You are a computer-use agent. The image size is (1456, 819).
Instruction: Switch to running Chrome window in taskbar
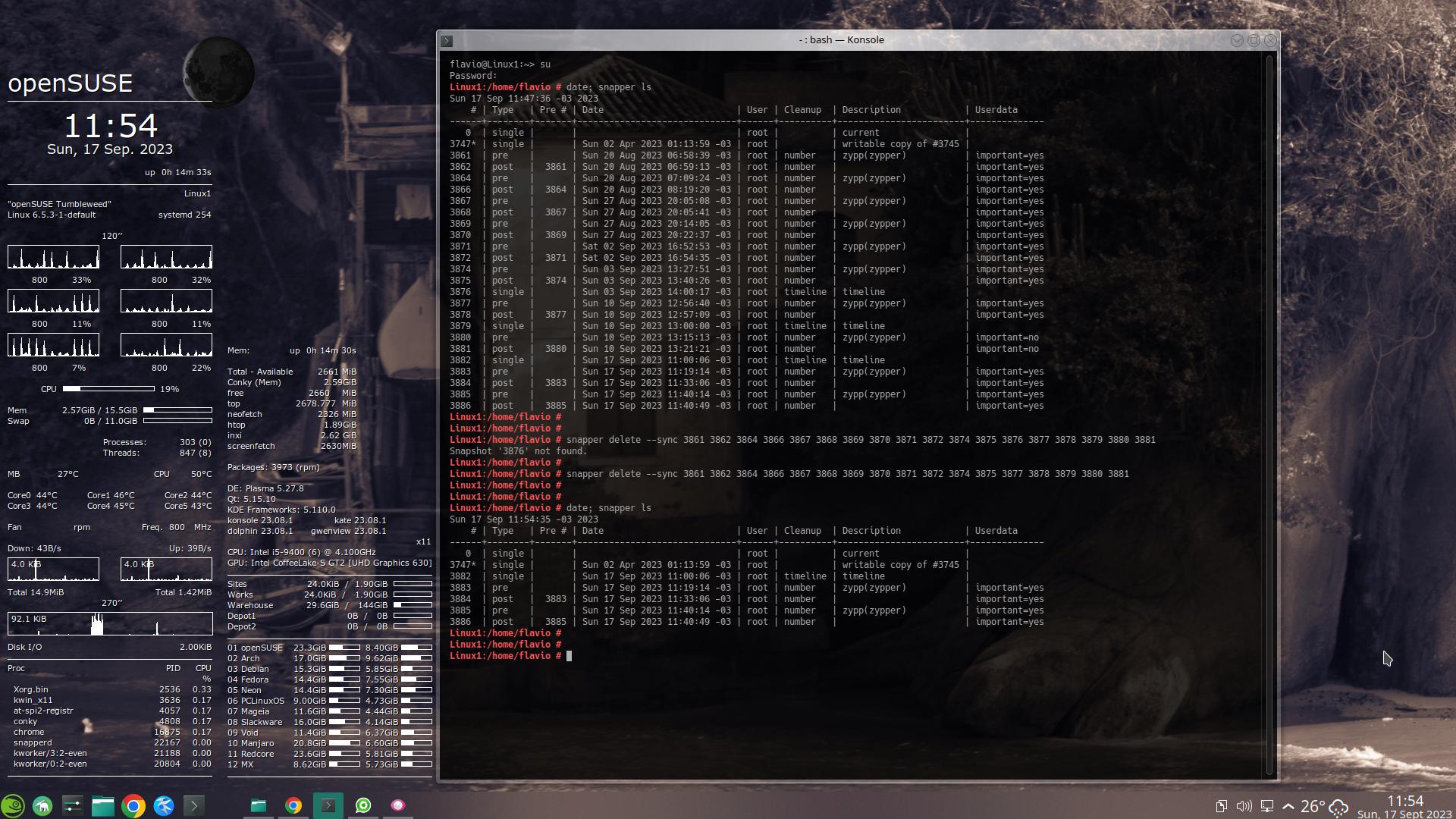293,805
